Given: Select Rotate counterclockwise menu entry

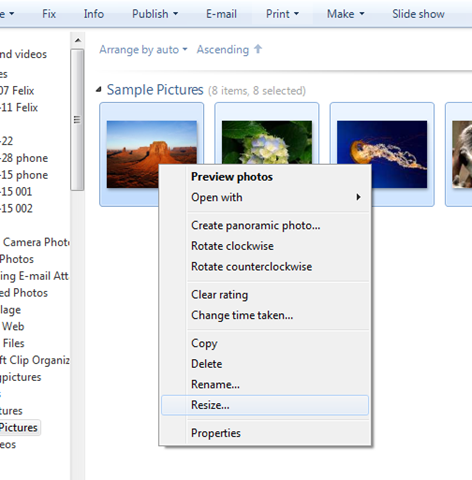Looking at the screenshot, I should point(252,267).
